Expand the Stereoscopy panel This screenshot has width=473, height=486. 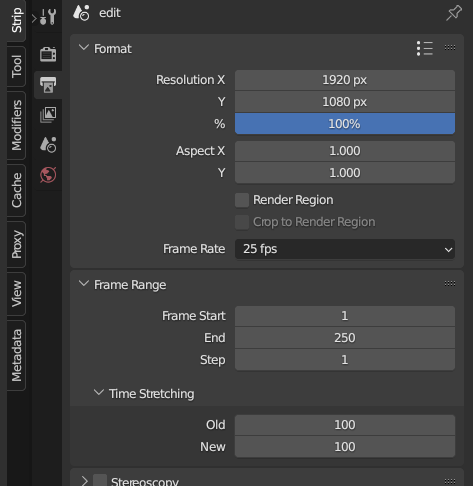[x=84, y=481]
